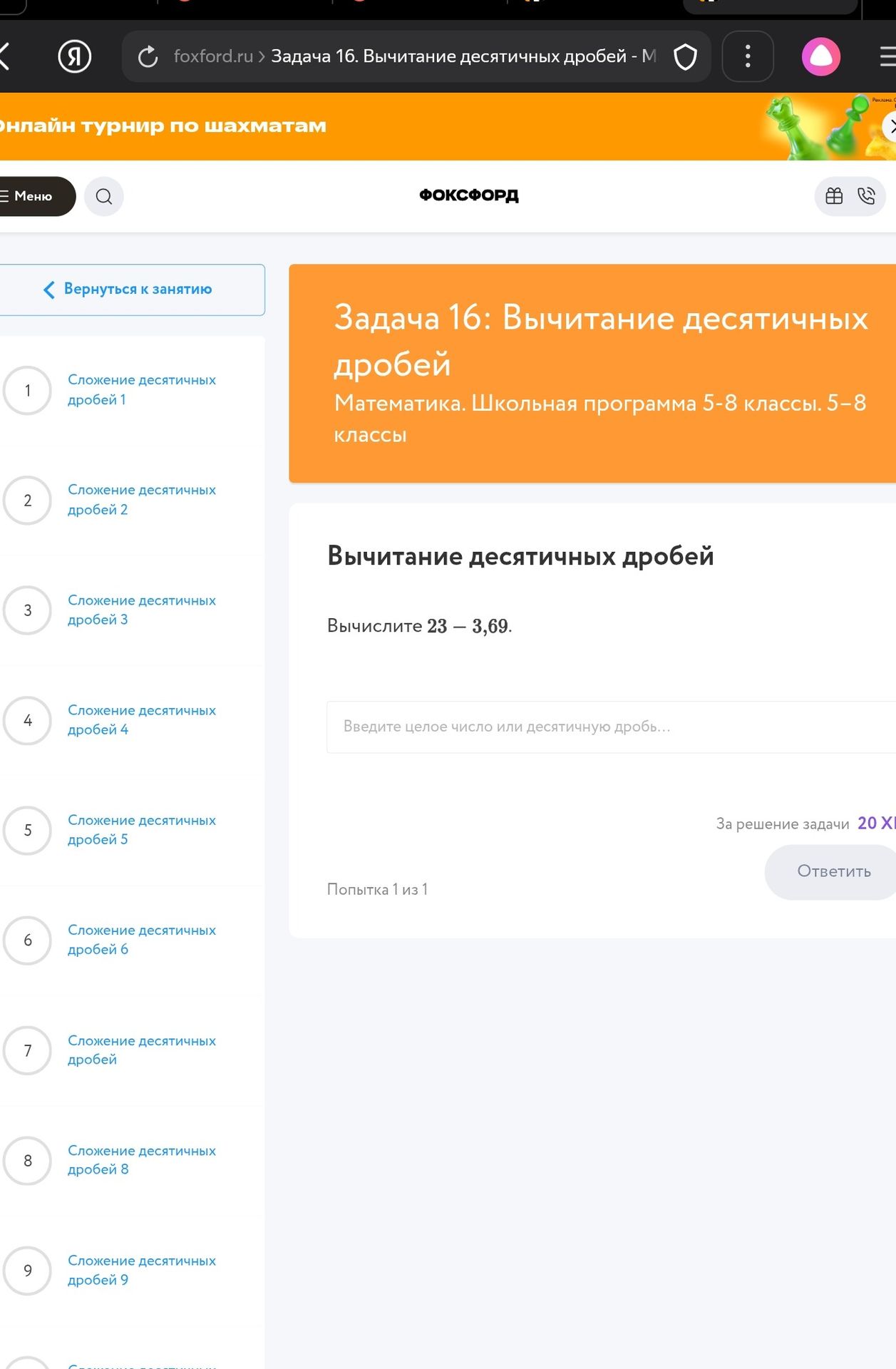Screen dimensions: 896x1369
Task: Open the gift box icon in header
Action: coord(834,196)
